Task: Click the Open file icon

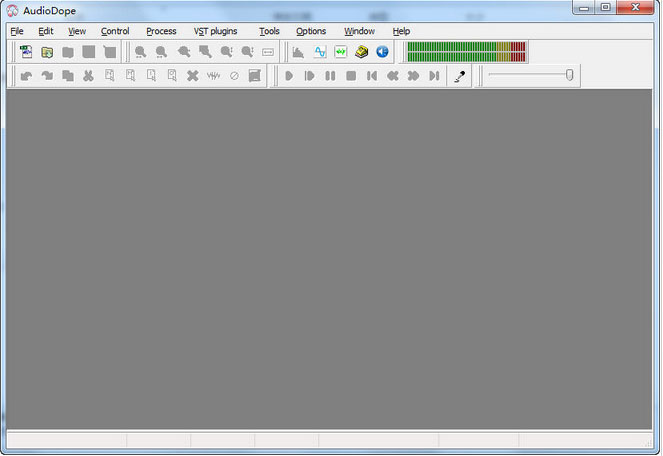Action: point(47,52)
